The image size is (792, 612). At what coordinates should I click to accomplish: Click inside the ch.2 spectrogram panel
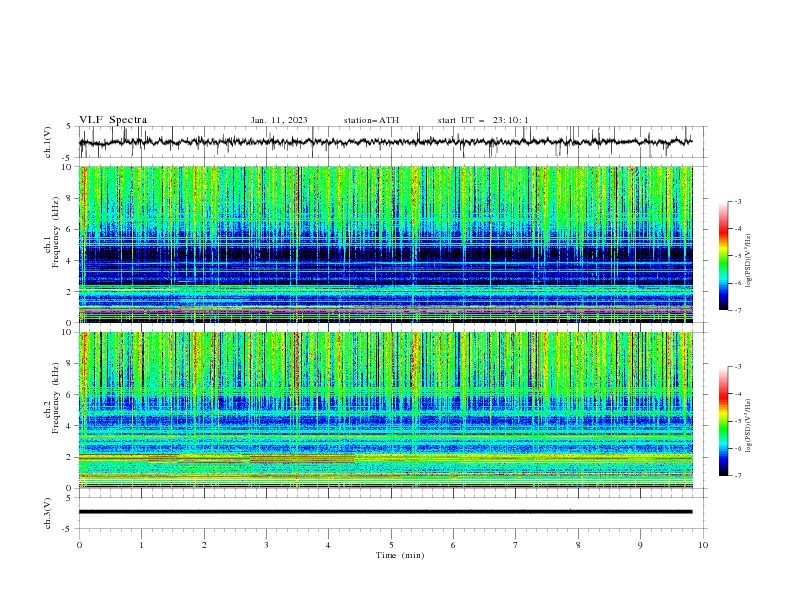pyautogui.click(x=385, y=410)
